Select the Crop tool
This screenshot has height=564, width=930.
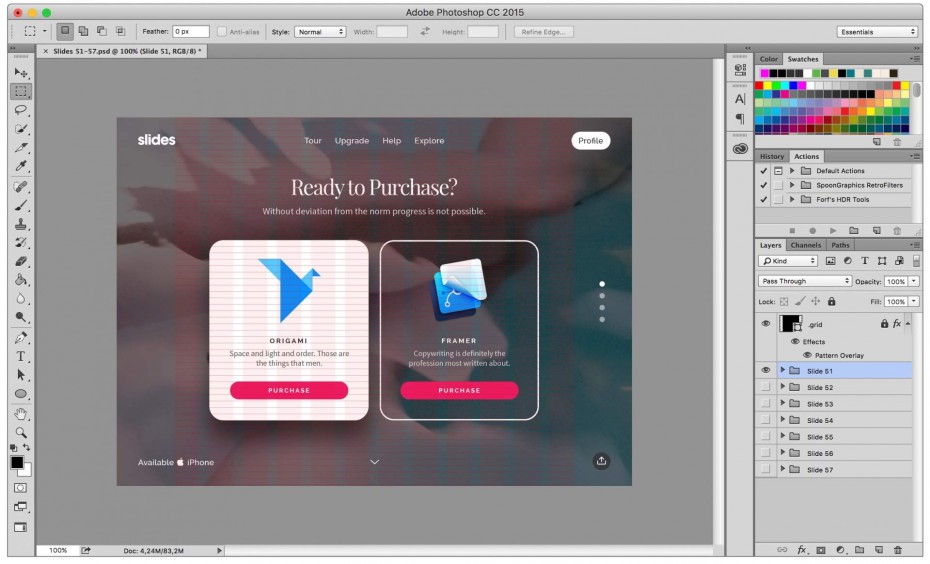21,147
